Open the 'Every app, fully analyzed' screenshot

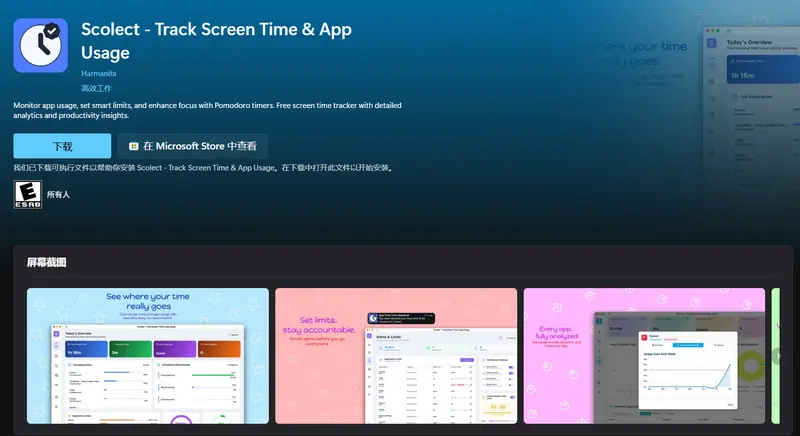[644, 356]
